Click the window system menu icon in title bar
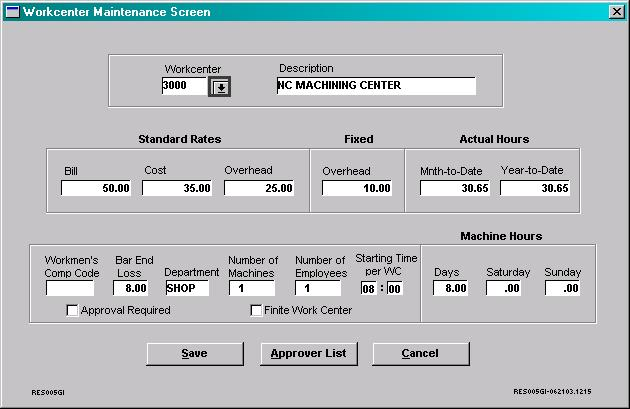 coord(12,12)
